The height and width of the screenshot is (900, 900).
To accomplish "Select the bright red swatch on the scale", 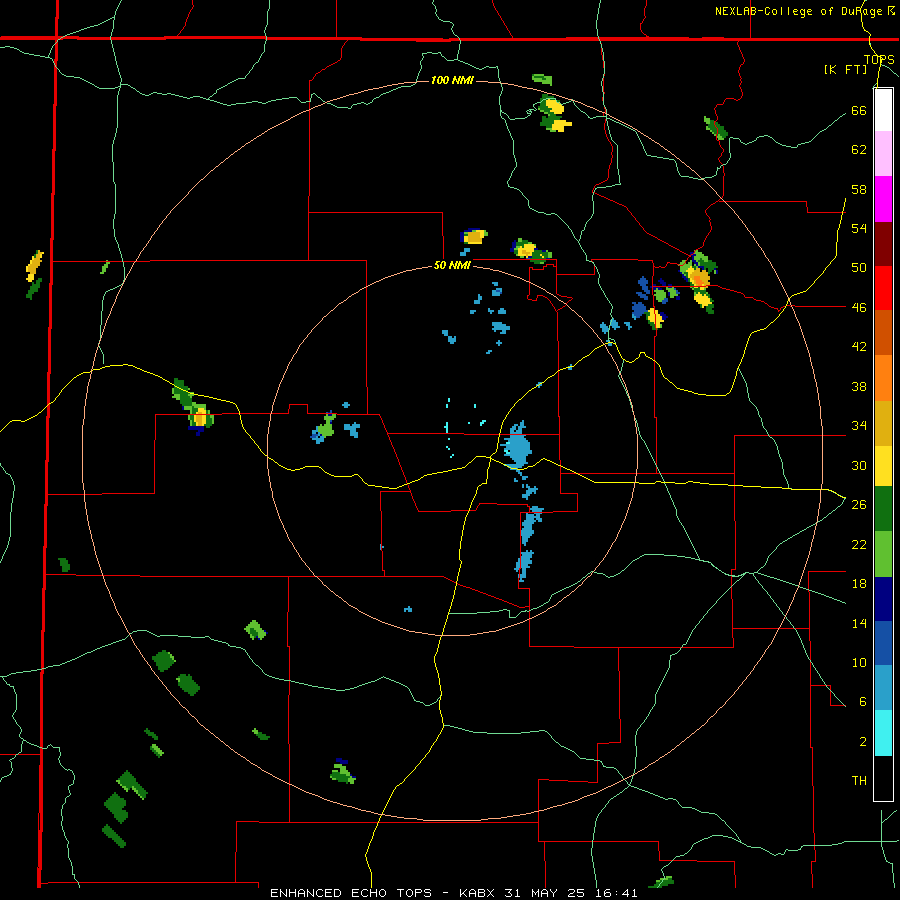I will click(x=883, y=288).
